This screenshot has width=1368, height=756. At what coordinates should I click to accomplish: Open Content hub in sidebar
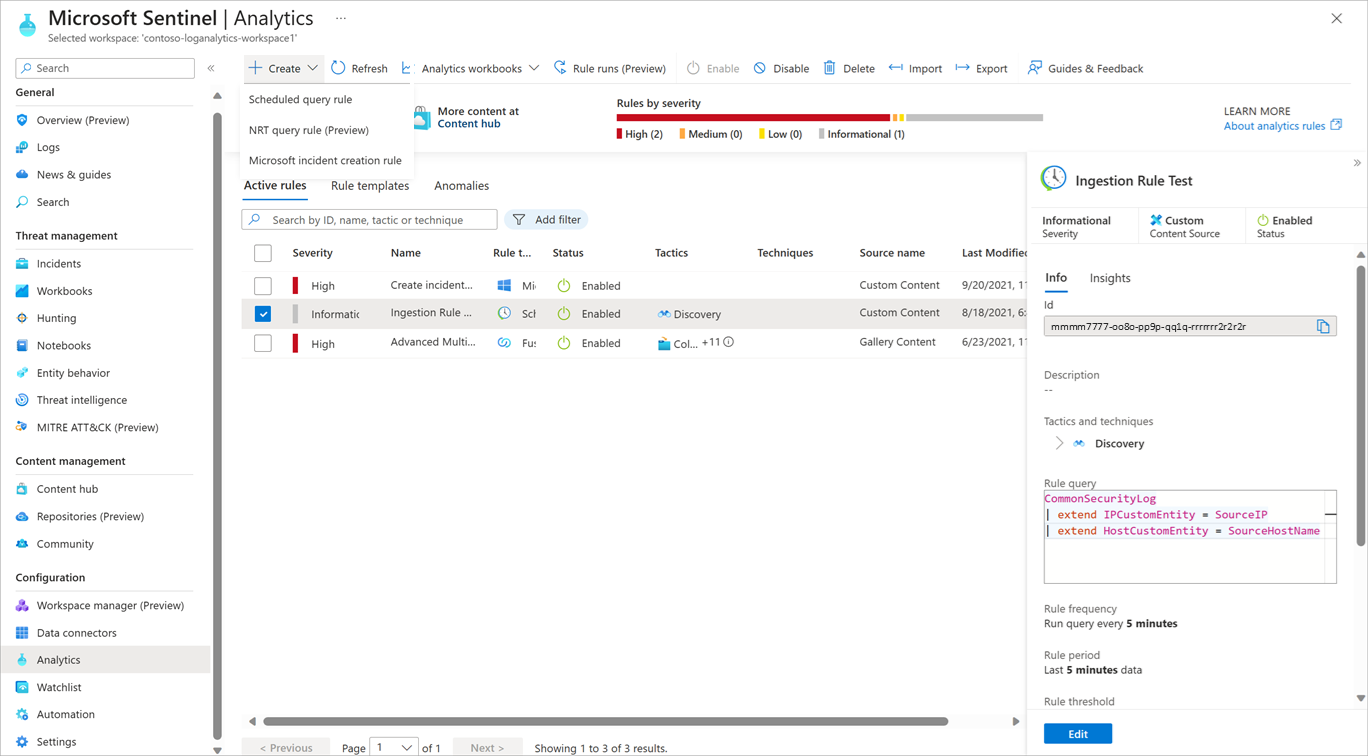click(x=67, y=489)
